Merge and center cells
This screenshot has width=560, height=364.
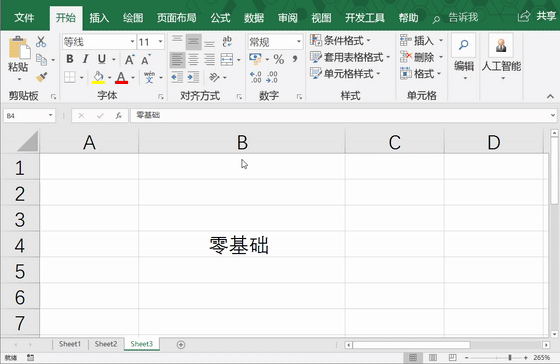click(227, 60)
